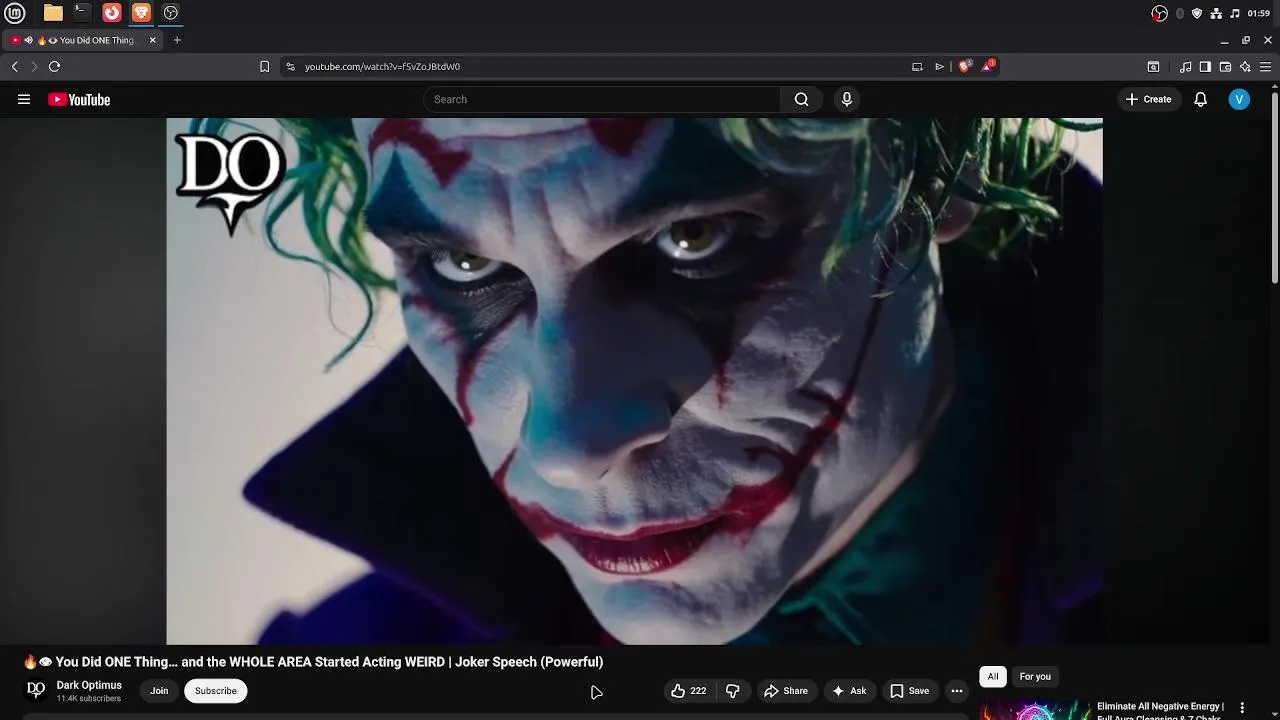Image resolution: width=1280 pixels, height=720 pixels.
Task: Open the Brave music playlist toolbar icon
Action: 1186,66
